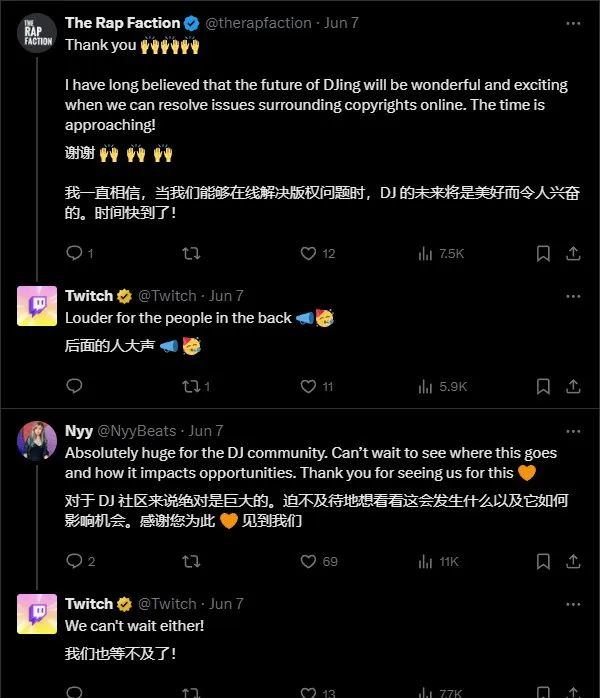The height and width of the screenshot is (698, 600).
Task: Reply to The Rap Faction's tweet
Action: click(x=74, y=254)
